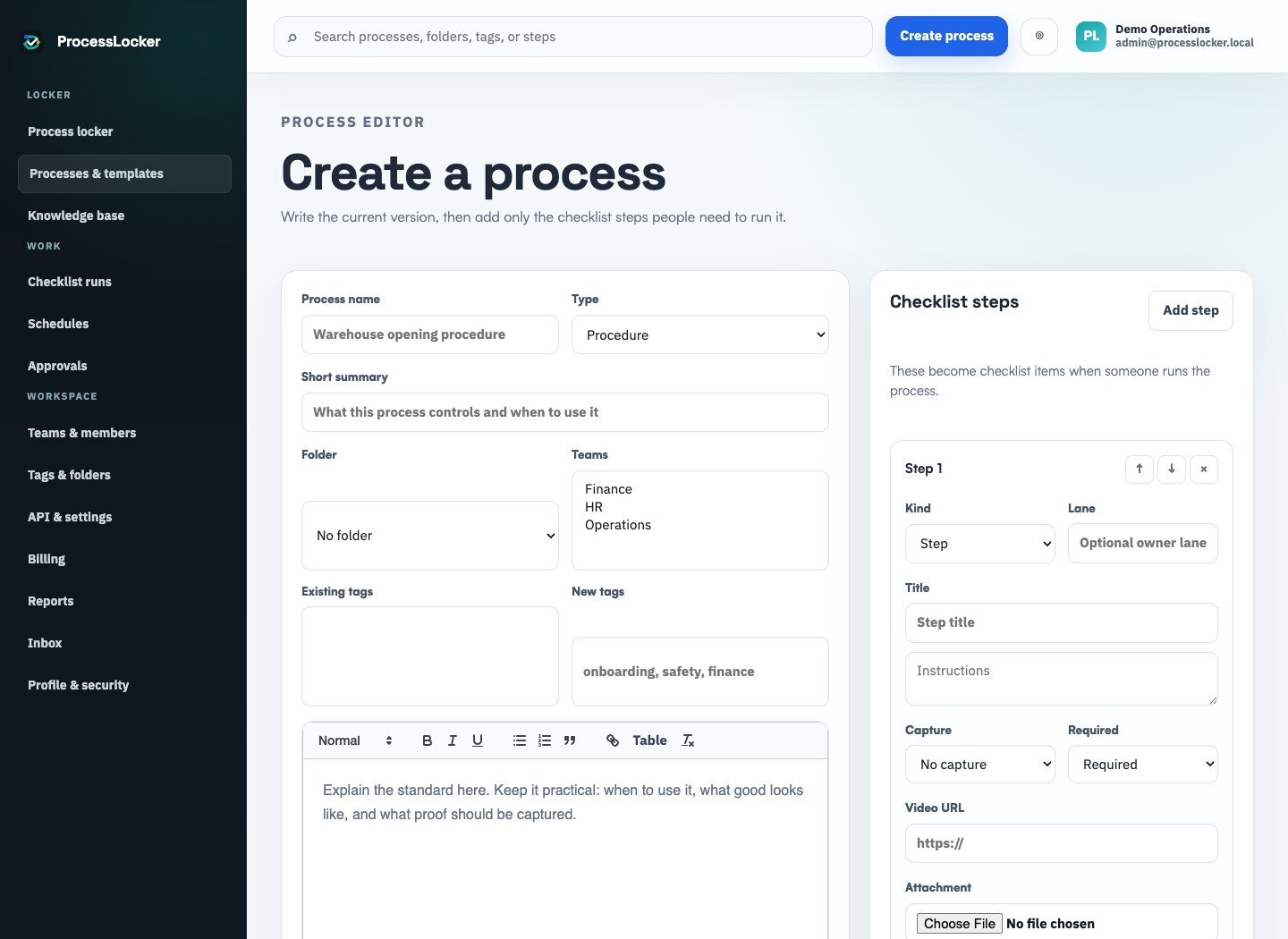The image size is (1288, 939).
Task: Toggle italic formatting in editor
Action: (x=453, y=740)
